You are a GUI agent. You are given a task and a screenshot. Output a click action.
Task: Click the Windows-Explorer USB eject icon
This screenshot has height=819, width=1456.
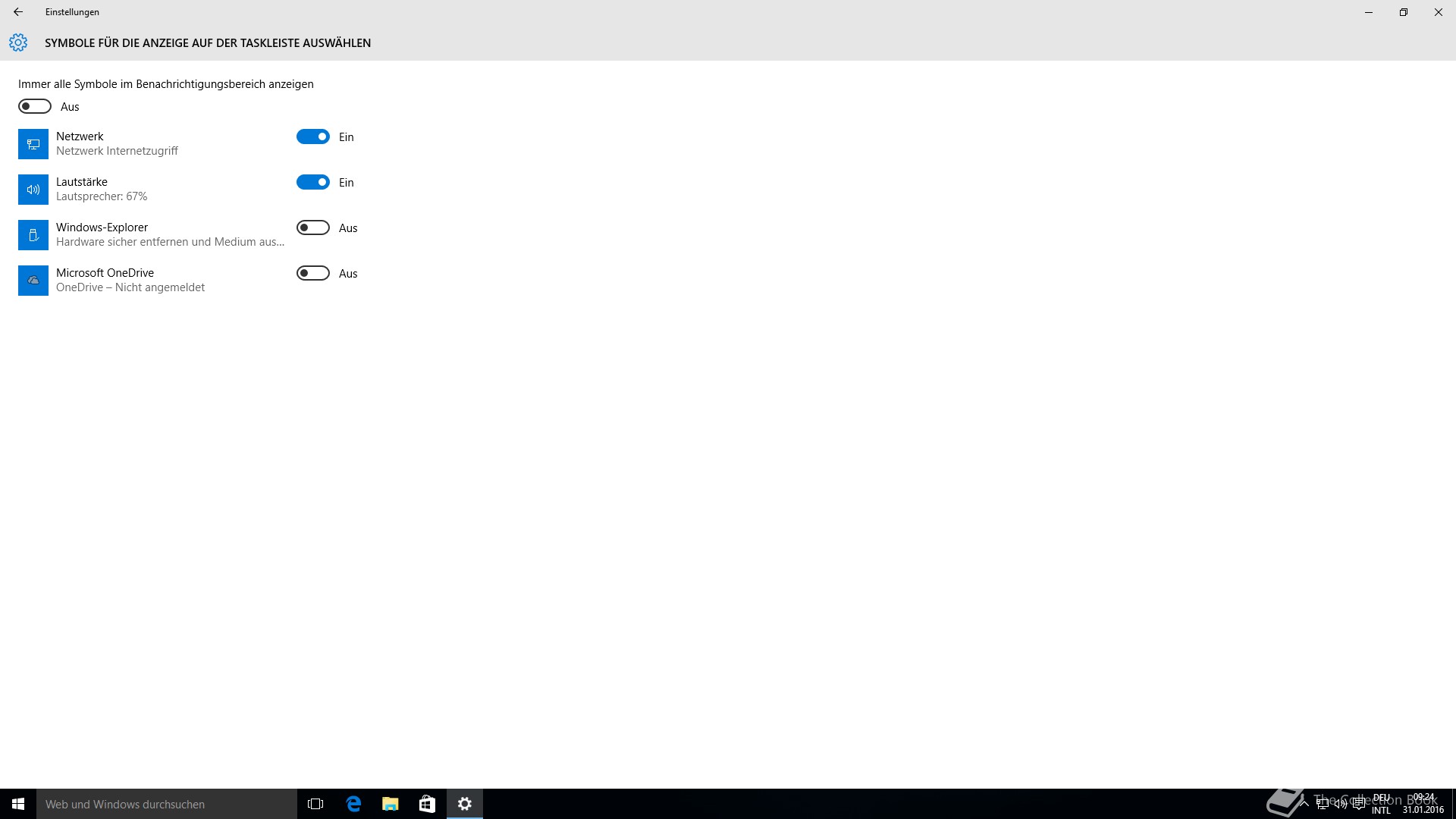pos(33,235)
